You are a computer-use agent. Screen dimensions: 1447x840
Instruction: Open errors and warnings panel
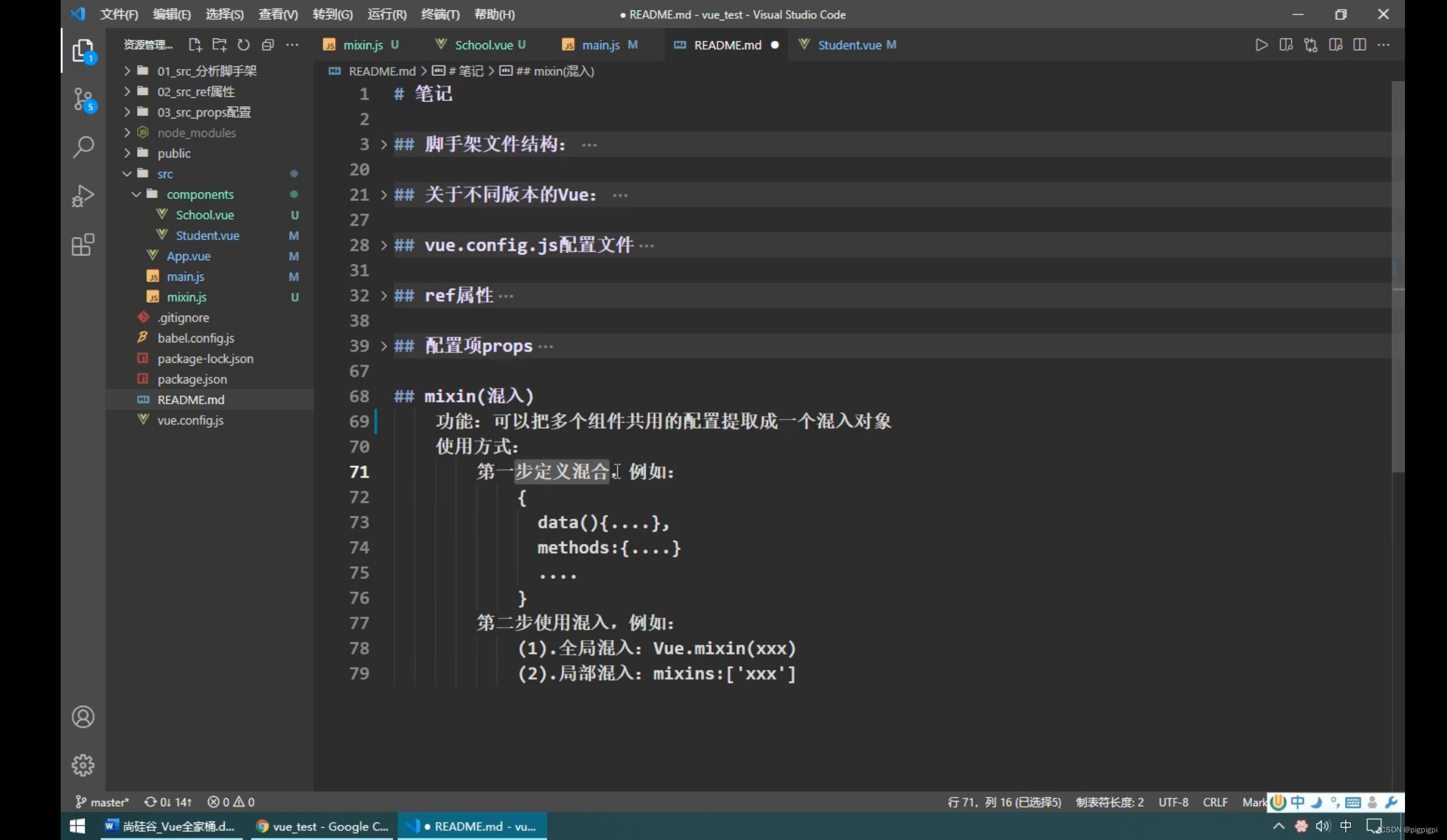point(231,802)
